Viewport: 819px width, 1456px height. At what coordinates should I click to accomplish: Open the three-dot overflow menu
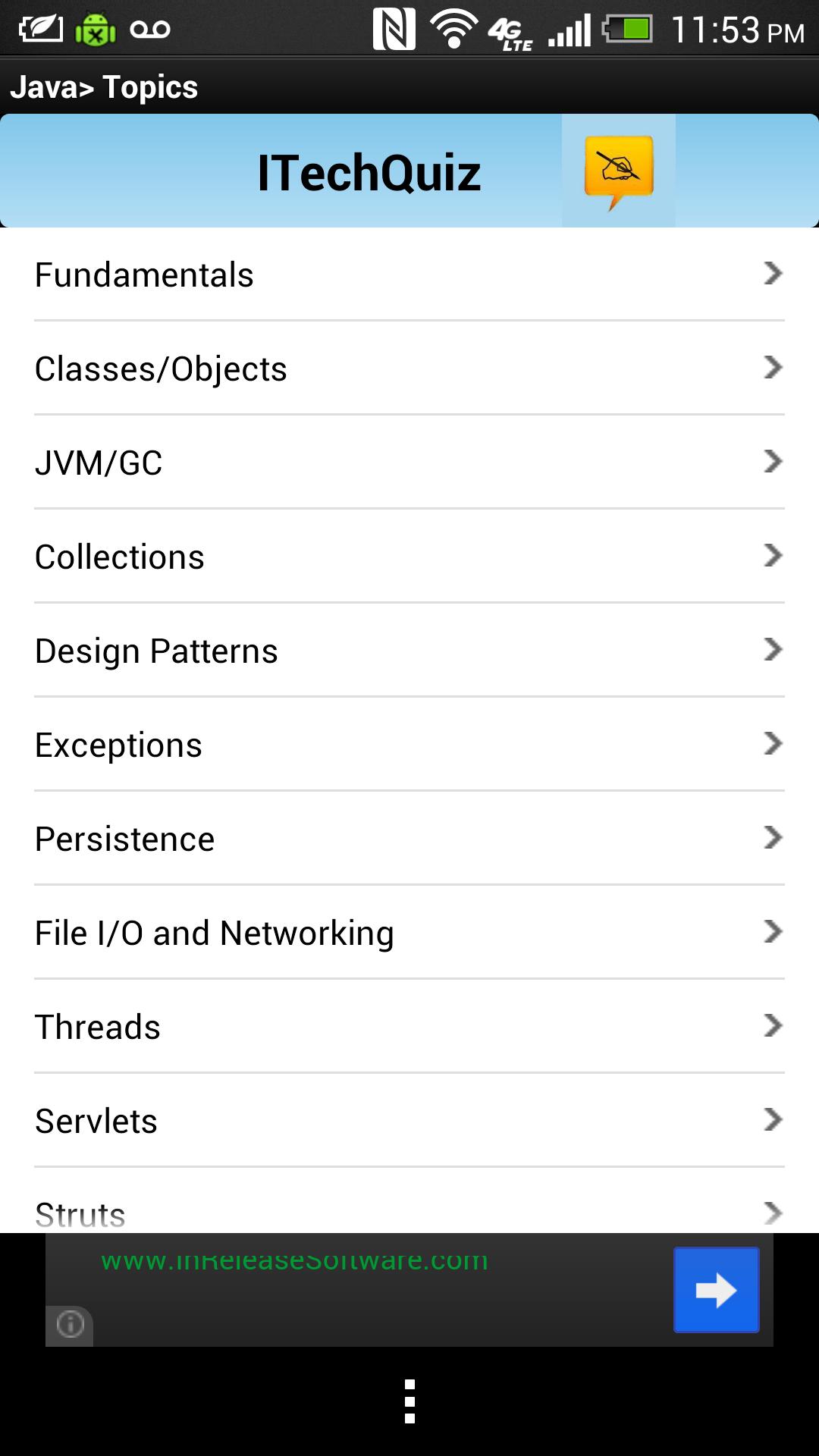(409, 1401)
